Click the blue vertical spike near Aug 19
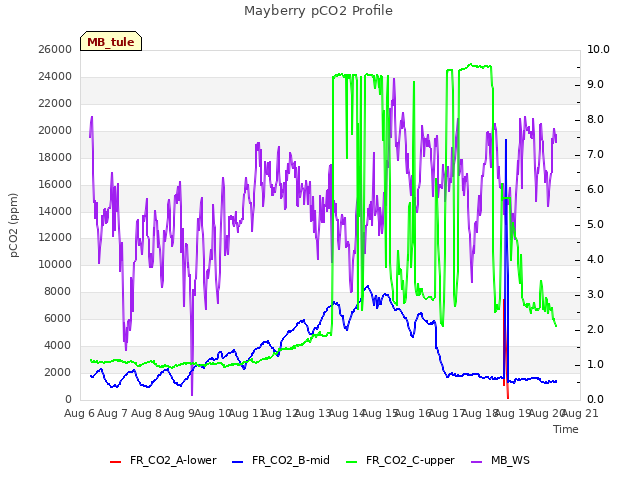Screen dimensions: 640x480 (x=506, y=261)
